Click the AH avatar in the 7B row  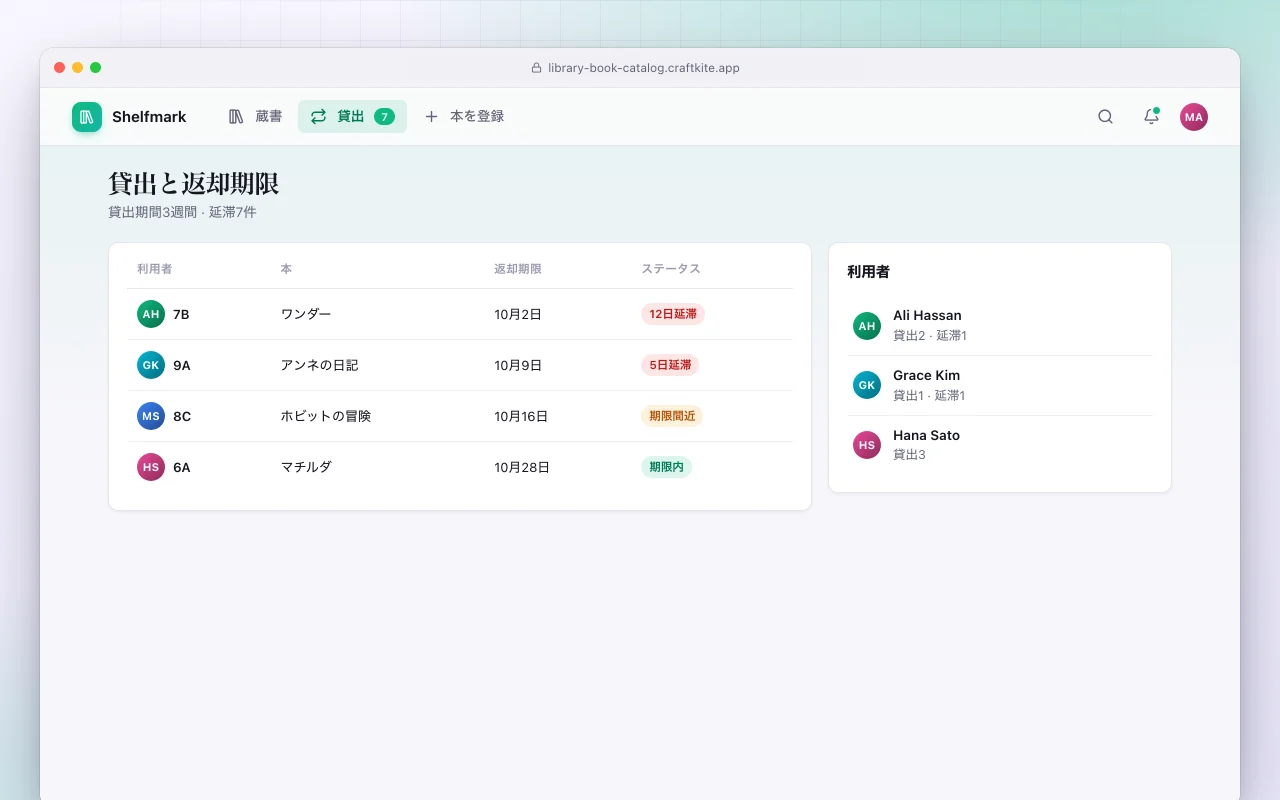pos(151,314)
